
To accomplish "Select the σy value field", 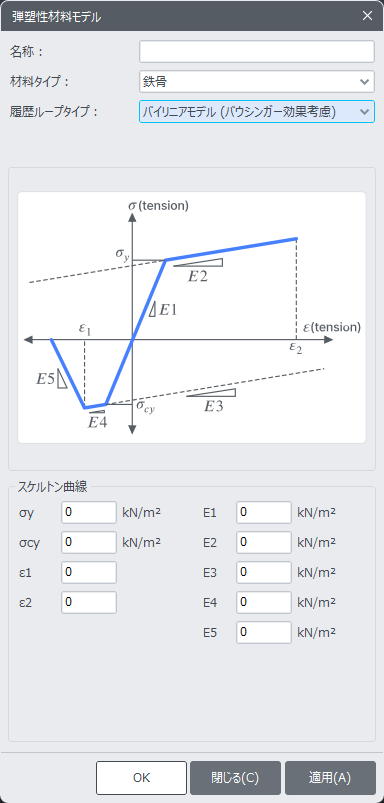I will (89, 512).
